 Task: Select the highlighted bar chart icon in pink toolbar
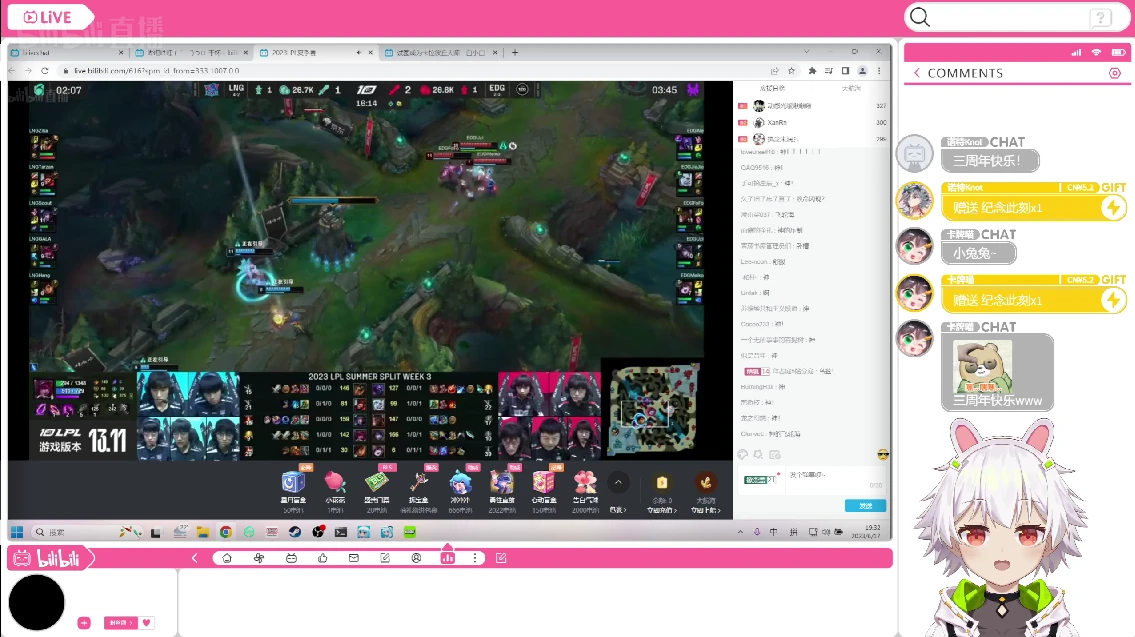coord(448,557)
